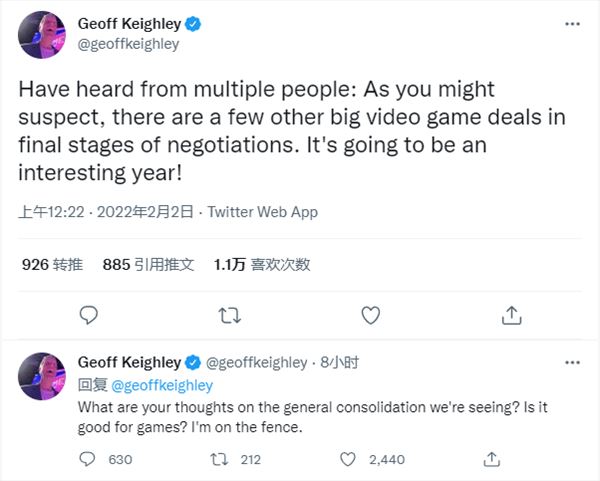Share the main tweet via upload icon

tap(512, 315)
